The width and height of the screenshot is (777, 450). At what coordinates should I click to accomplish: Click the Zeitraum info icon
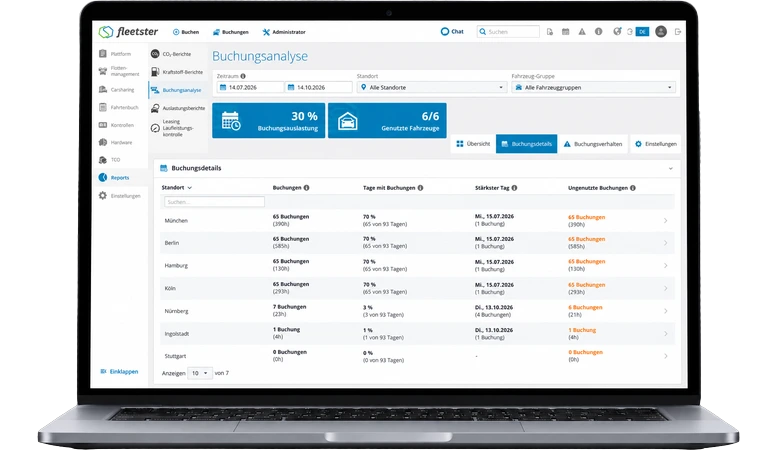(x=243, y=76)
